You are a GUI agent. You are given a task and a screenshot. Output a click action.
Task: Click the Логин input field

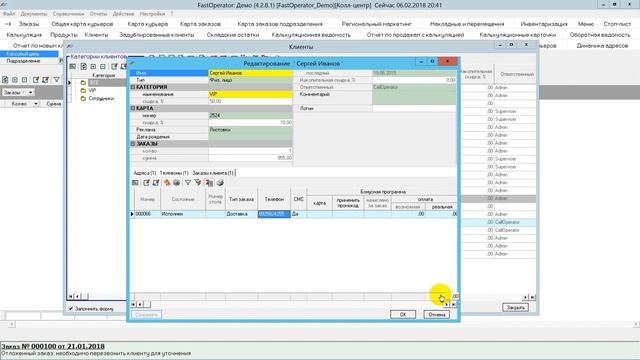pos(414,109)
